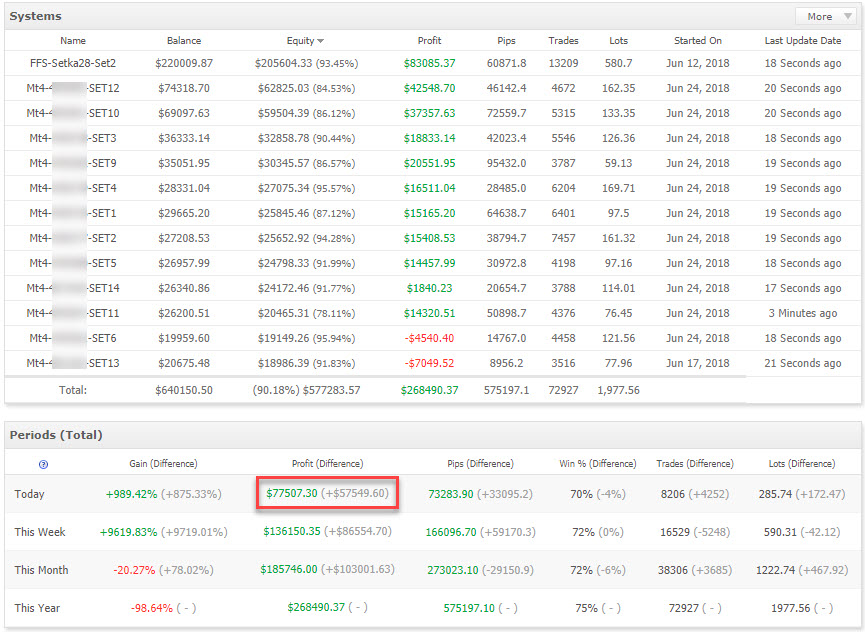Click the Win % (Difference) column header
865x632 pixels.
(597, 464)
